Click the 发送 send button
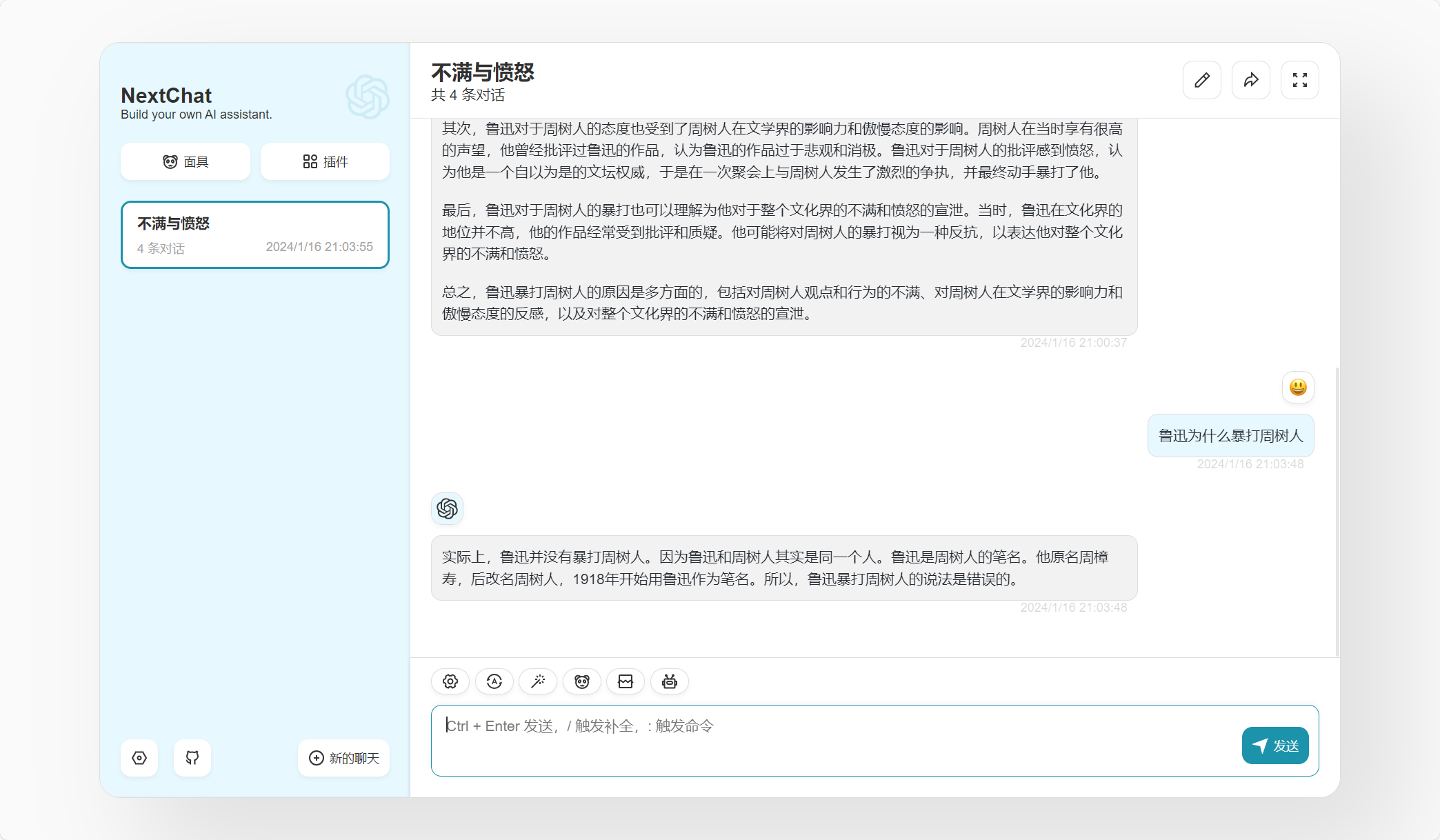This screenshot has width=1440, height=840. (x=1275, y=746)
